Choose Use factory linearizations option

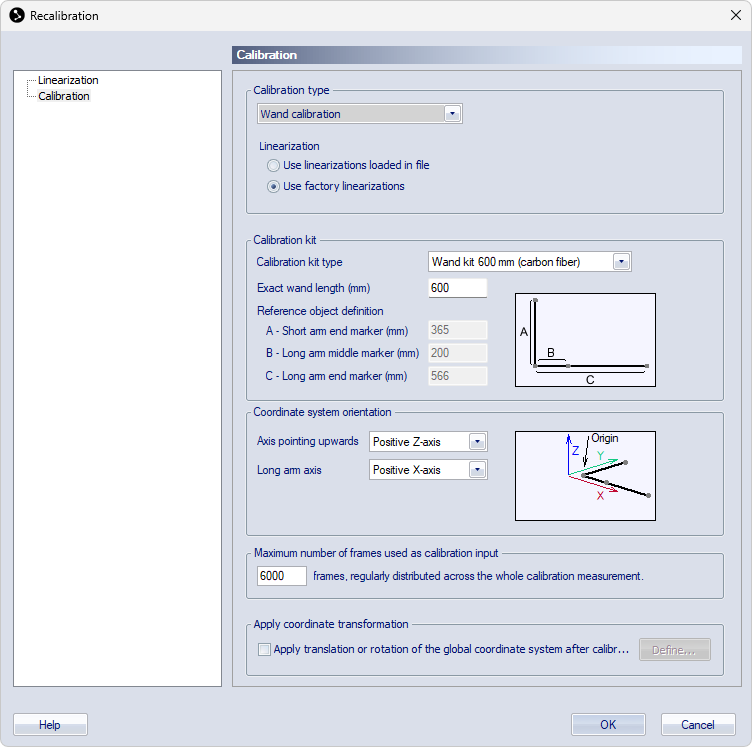coord(274,186)
